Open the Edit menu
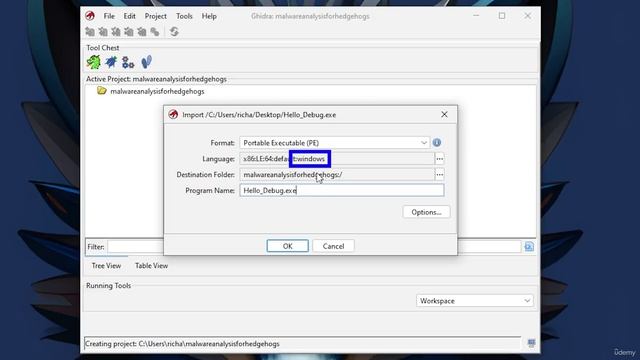The width and height of the screenshot is (640, 360). tap(129, 16)
